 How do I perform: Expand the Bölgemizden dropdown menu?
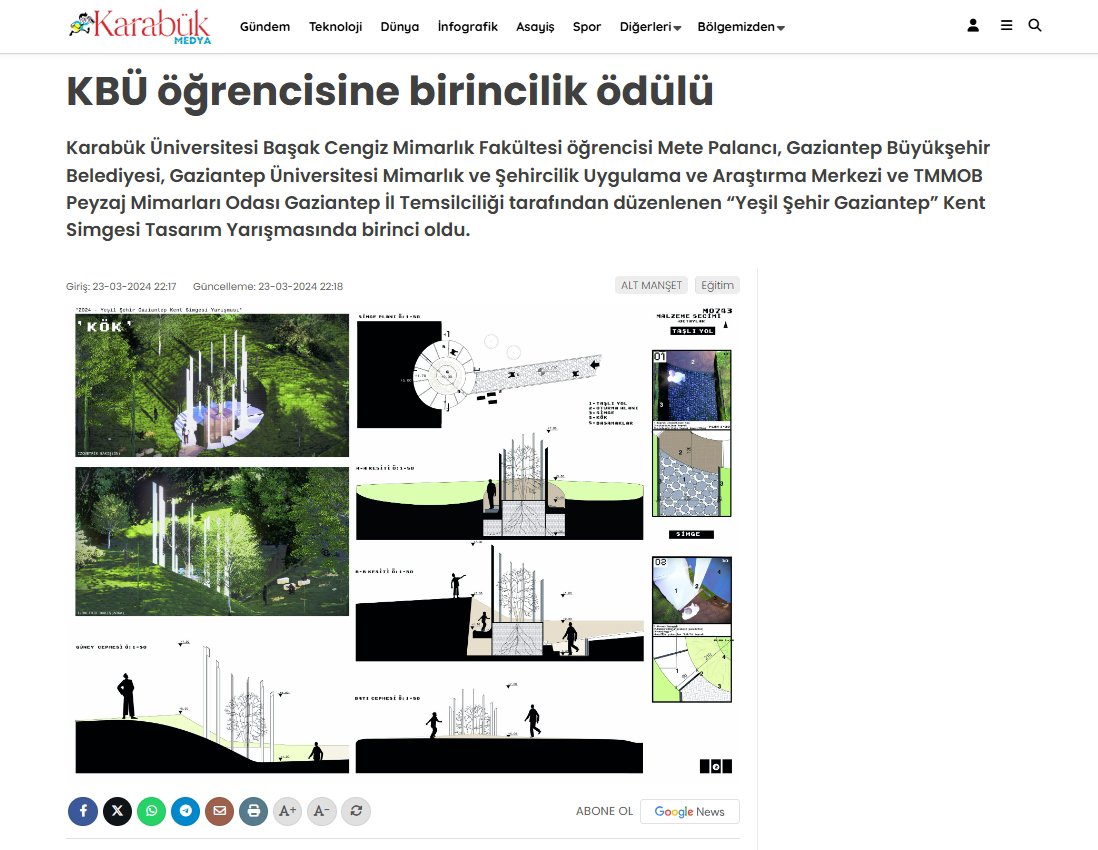point(741,27)
